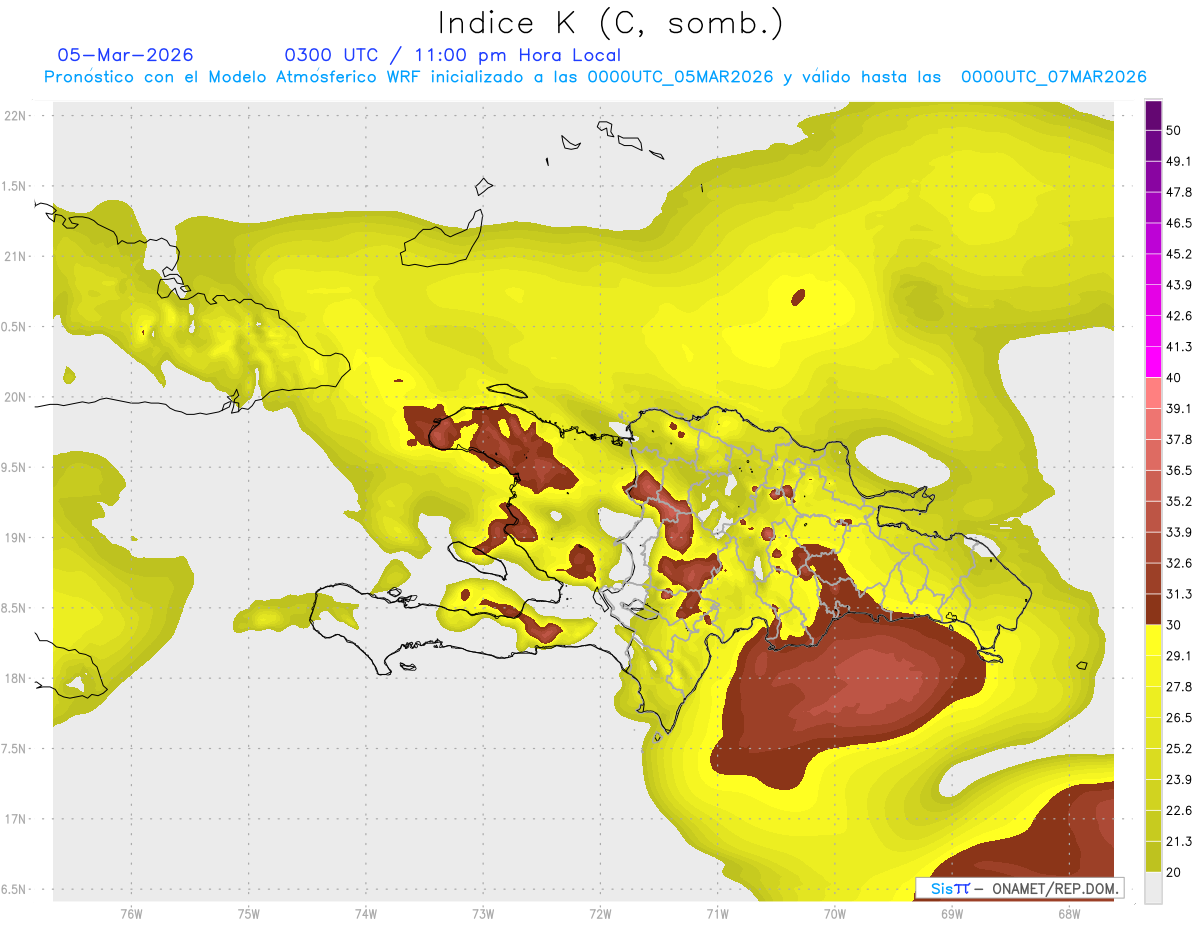Viewport: 1200px width, 927px height.
Task: Click the colorbar label "33.9"
Action: 1179,532
